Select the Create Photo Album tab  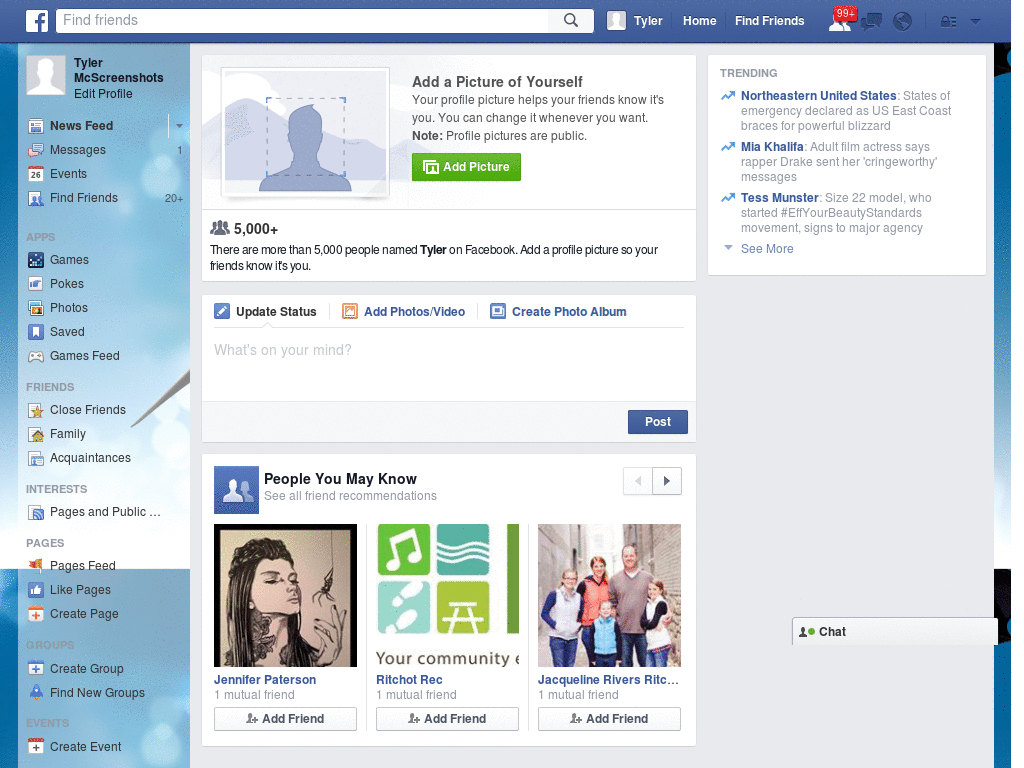(x=558, y=312)
